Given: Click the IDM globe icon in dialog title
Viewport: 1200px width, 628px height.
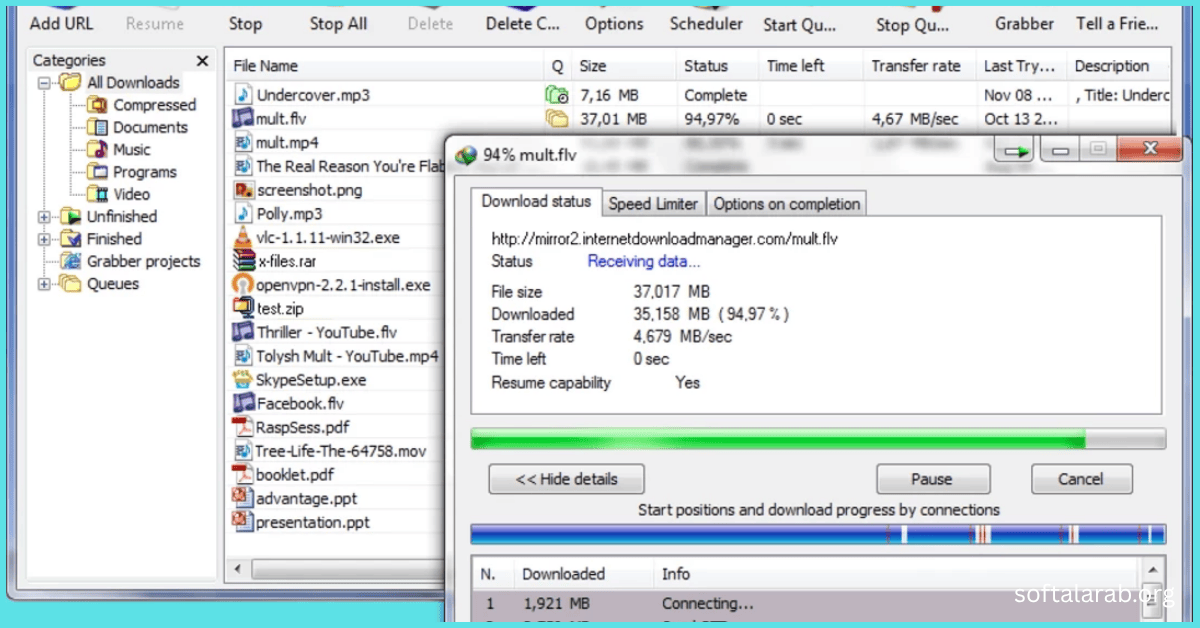Looking at the screenshot, I should click(466, 155).
